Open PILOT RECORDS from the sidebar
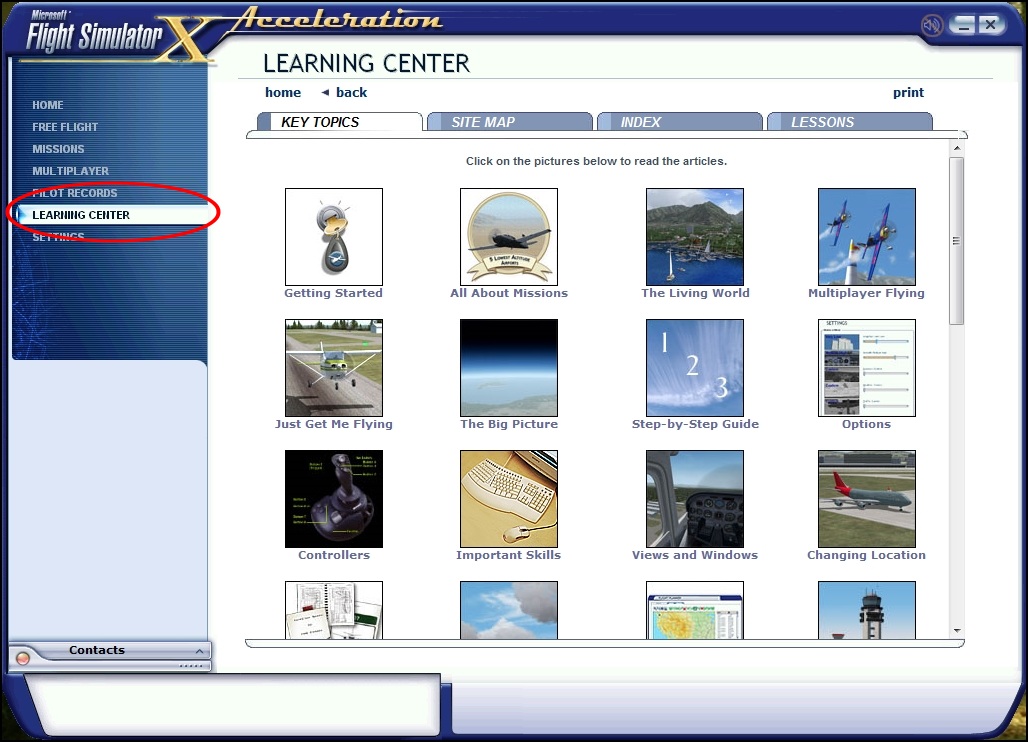The width and height of the screenshot is (1028, 742). (75, 193)
